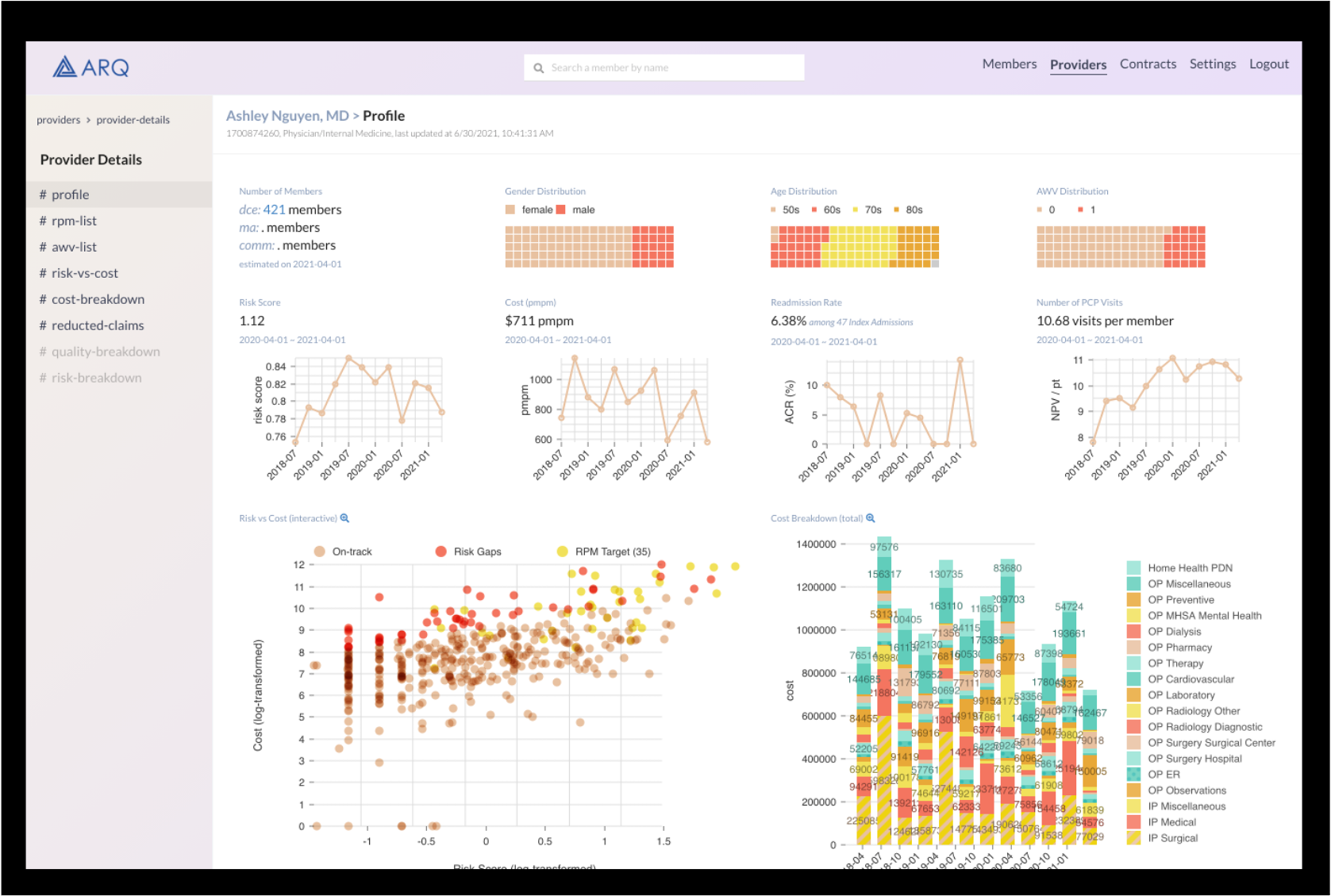Image resolution: width=1331 pixels, height=896 pixels.
Task: Select rpm-list in sidebar
Action: [x=74, y=221]
